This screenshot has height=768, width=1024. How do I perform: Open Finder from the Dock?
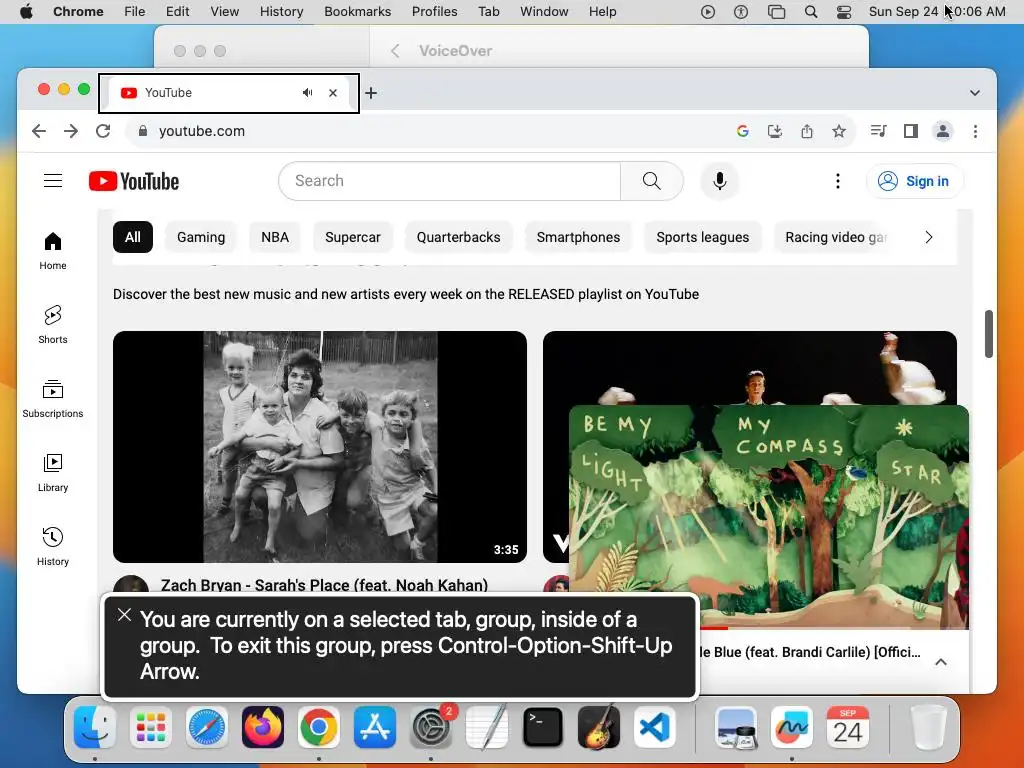(x=95, y=727)
